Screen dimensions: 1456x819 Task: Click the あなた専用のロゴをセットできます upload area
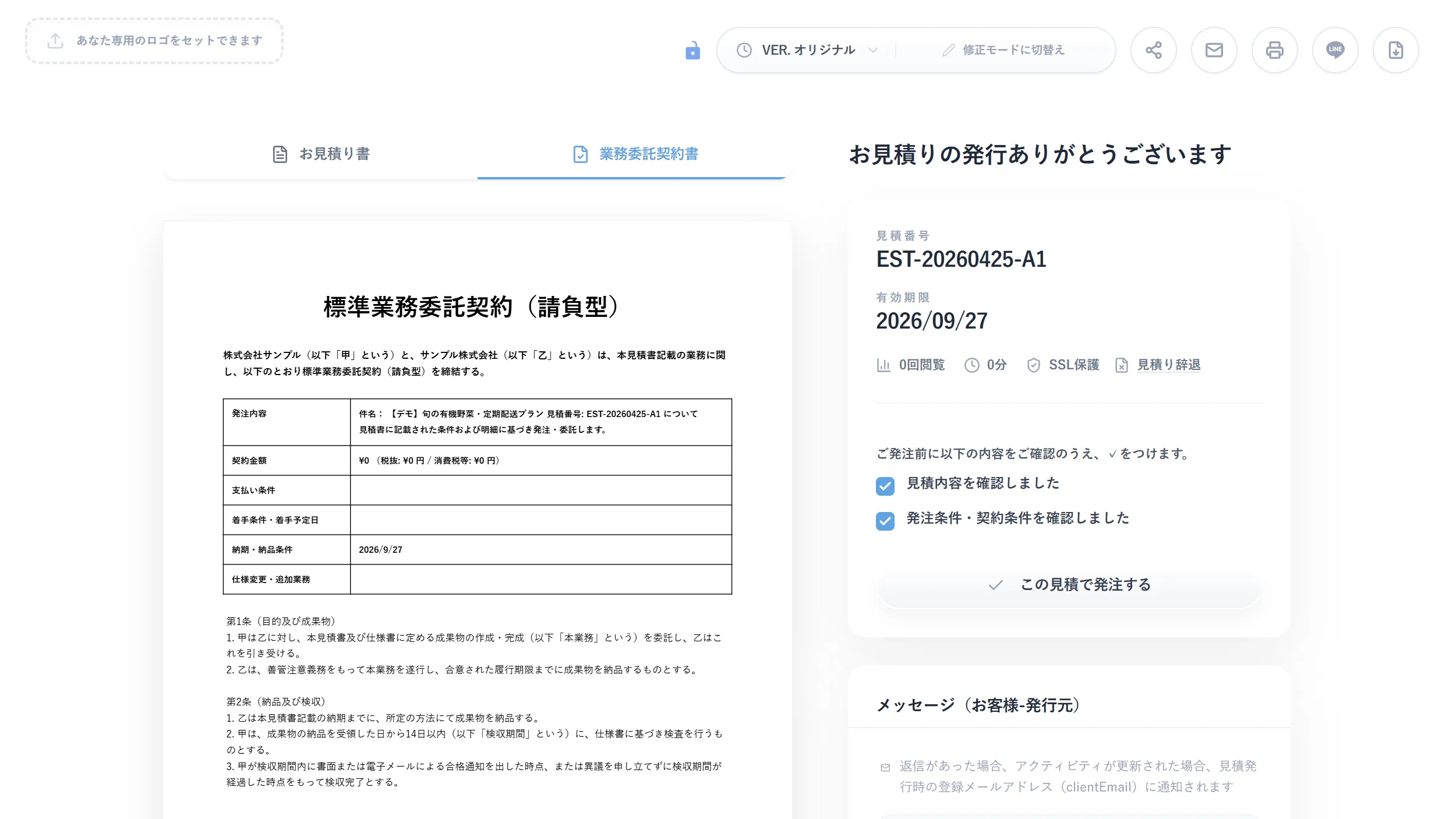[154, 41]
